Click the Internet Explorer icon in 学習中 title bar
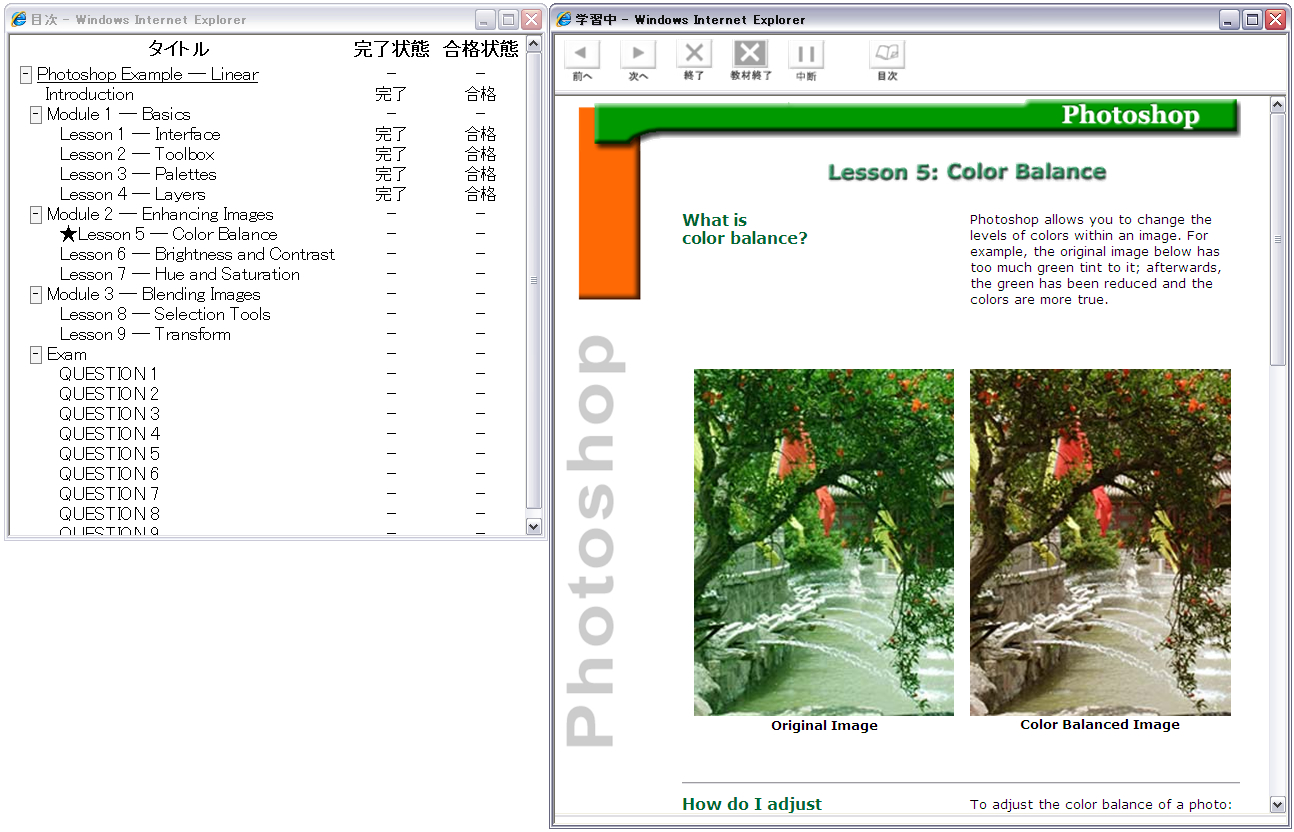1294x832 pixels. tap(564, 19)
